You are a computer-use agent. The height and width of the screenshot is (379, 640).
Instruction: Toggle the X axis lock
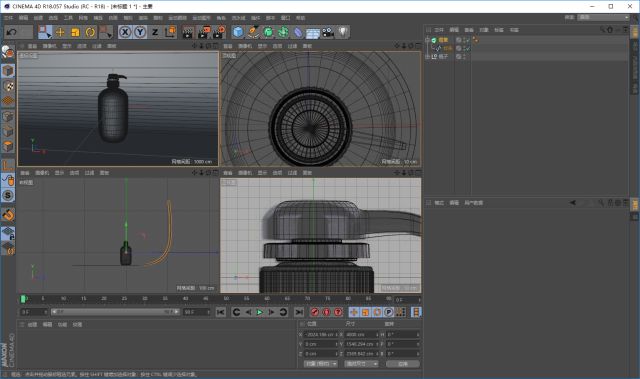point(125,32)
